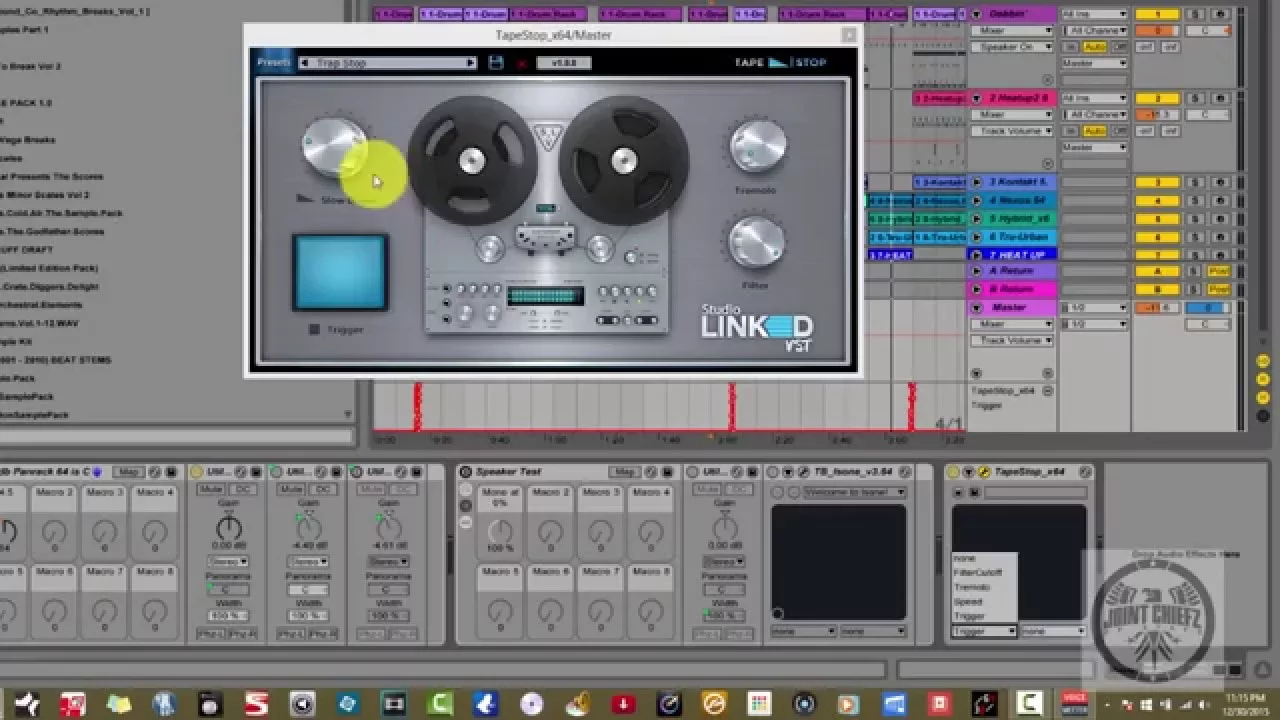Click Phz-R on the first Utility device
1280x720 pixels.
coord(243,634)
